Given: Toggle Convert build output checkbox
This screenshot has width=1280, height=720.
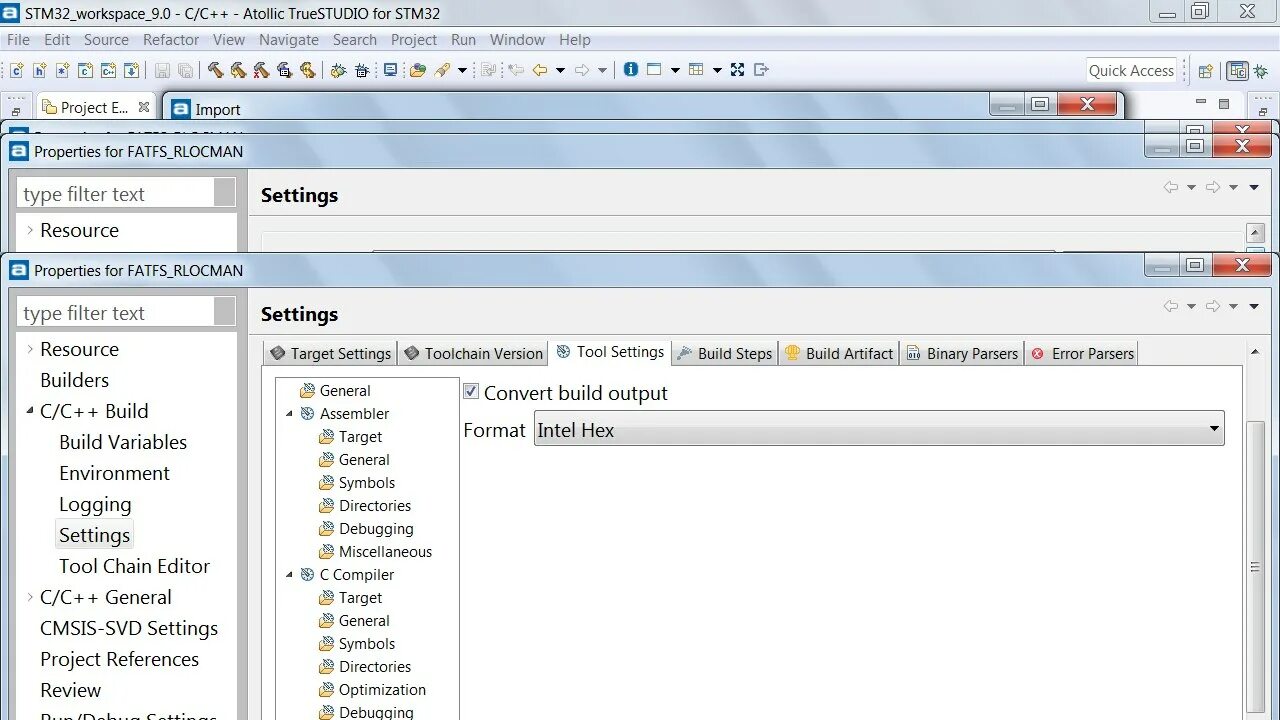Looking at the screenshot, I should (x=471, y=392).
